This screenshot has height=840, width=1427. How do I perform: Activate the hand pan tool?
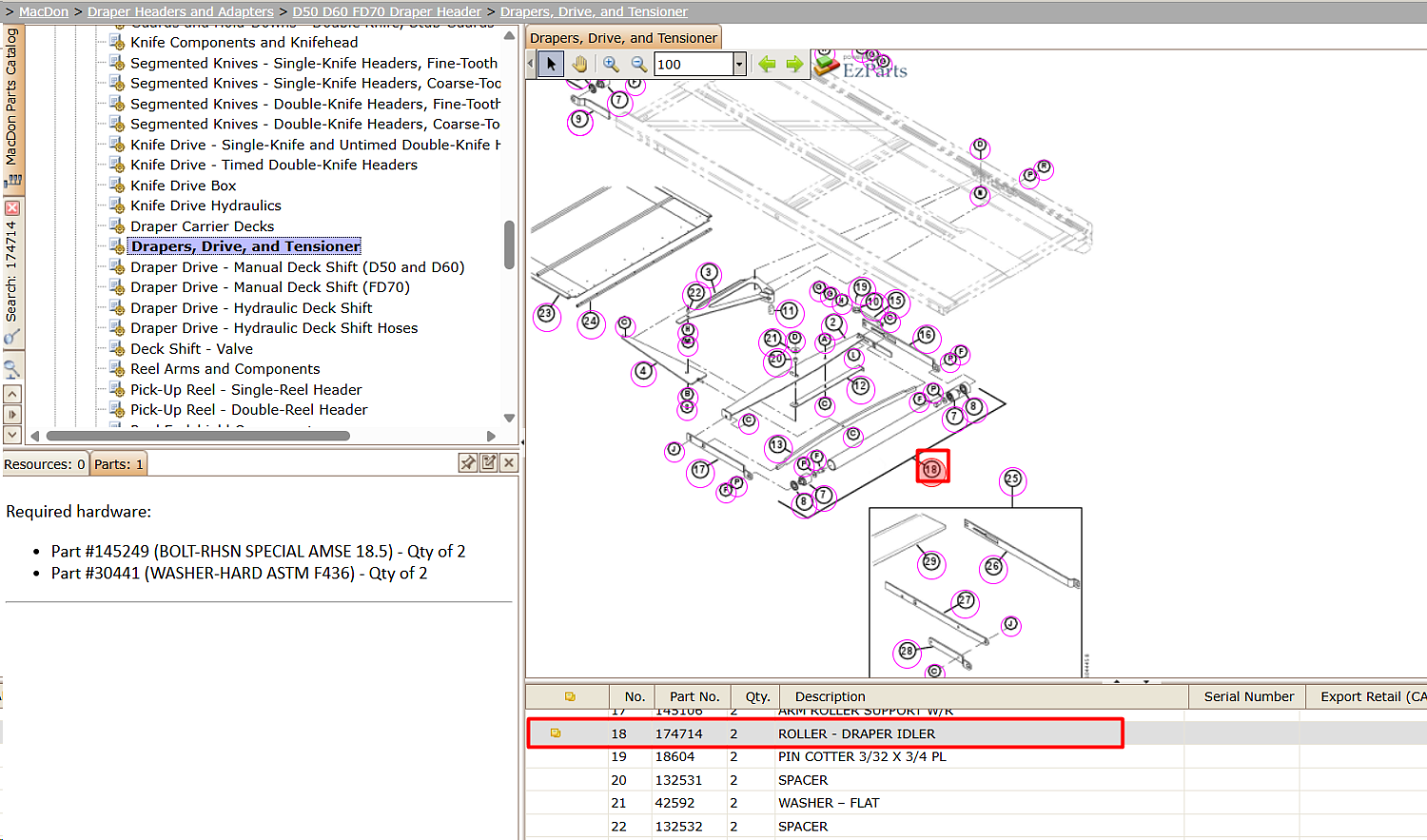(x=579, y=64)
